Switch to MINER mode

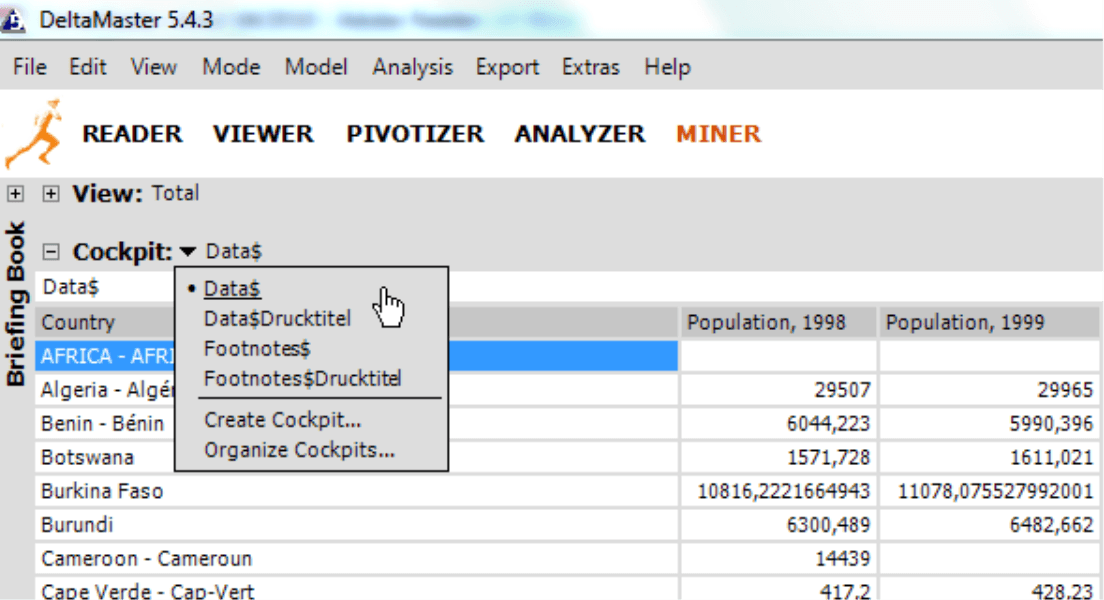(x=719, y=134)
